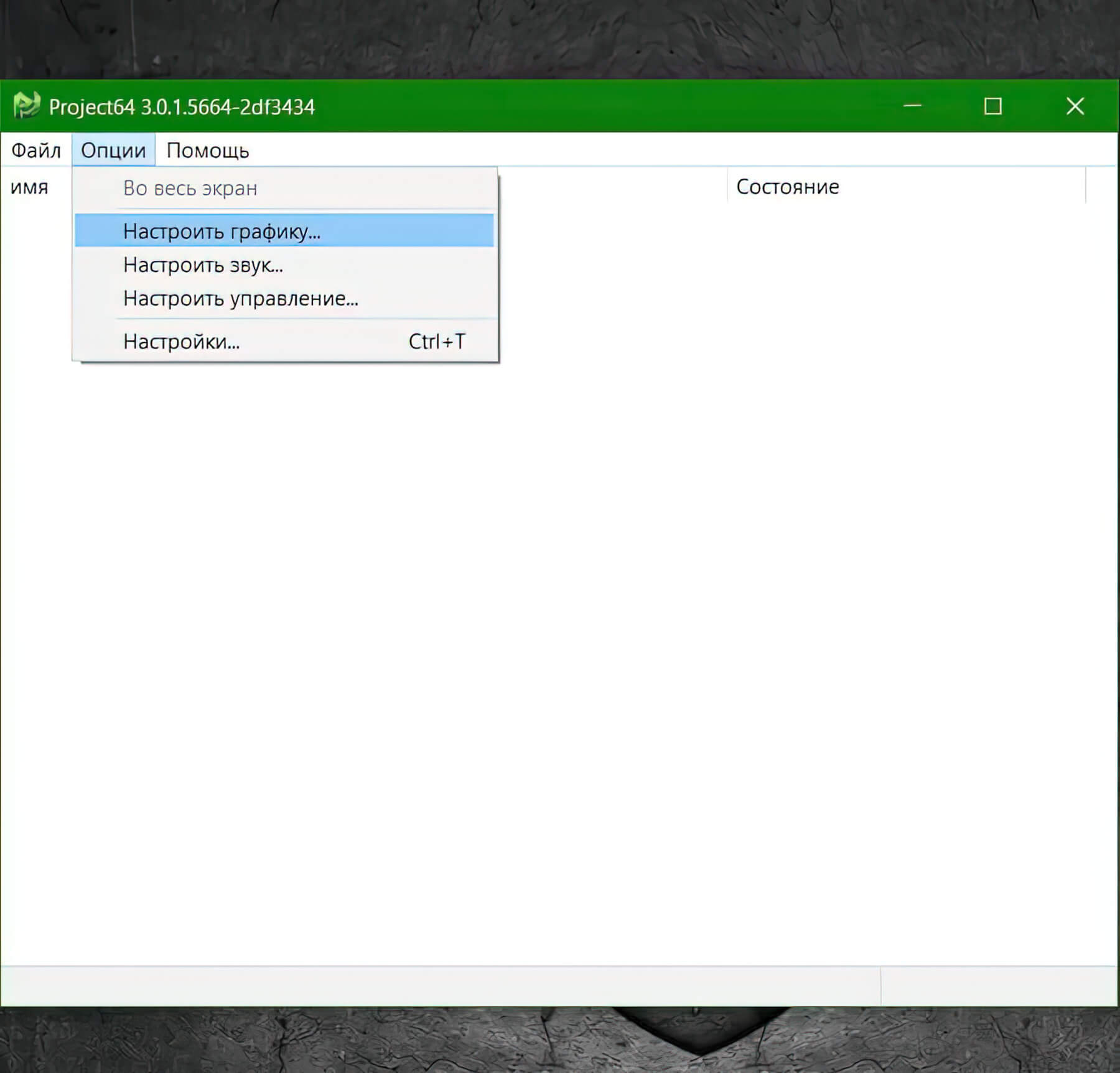The image size is (1120, 1073).
Task: Sort list by the имя column header
Action: click(29, 187)
